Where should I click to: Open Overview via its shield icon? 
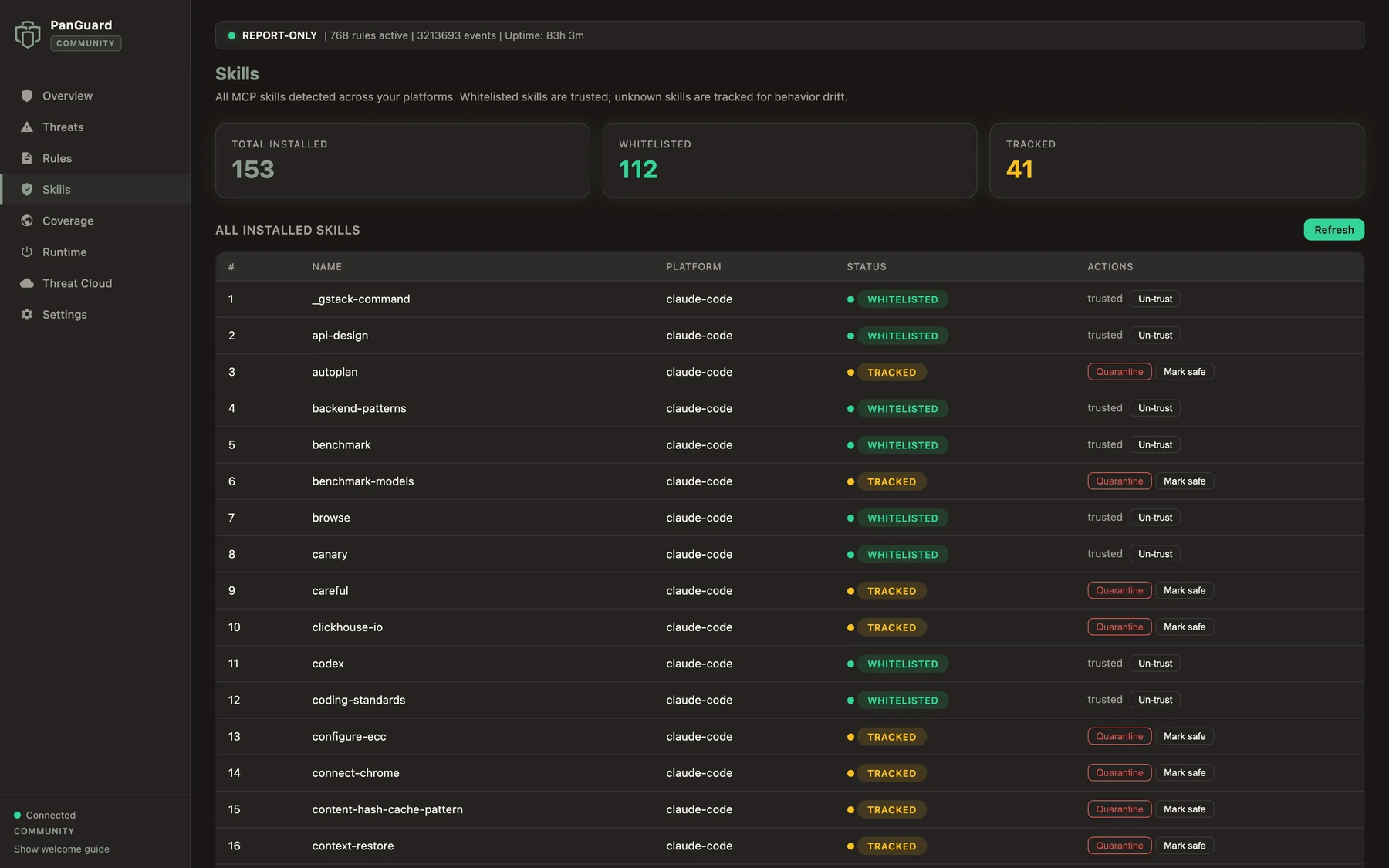(27, 96)
